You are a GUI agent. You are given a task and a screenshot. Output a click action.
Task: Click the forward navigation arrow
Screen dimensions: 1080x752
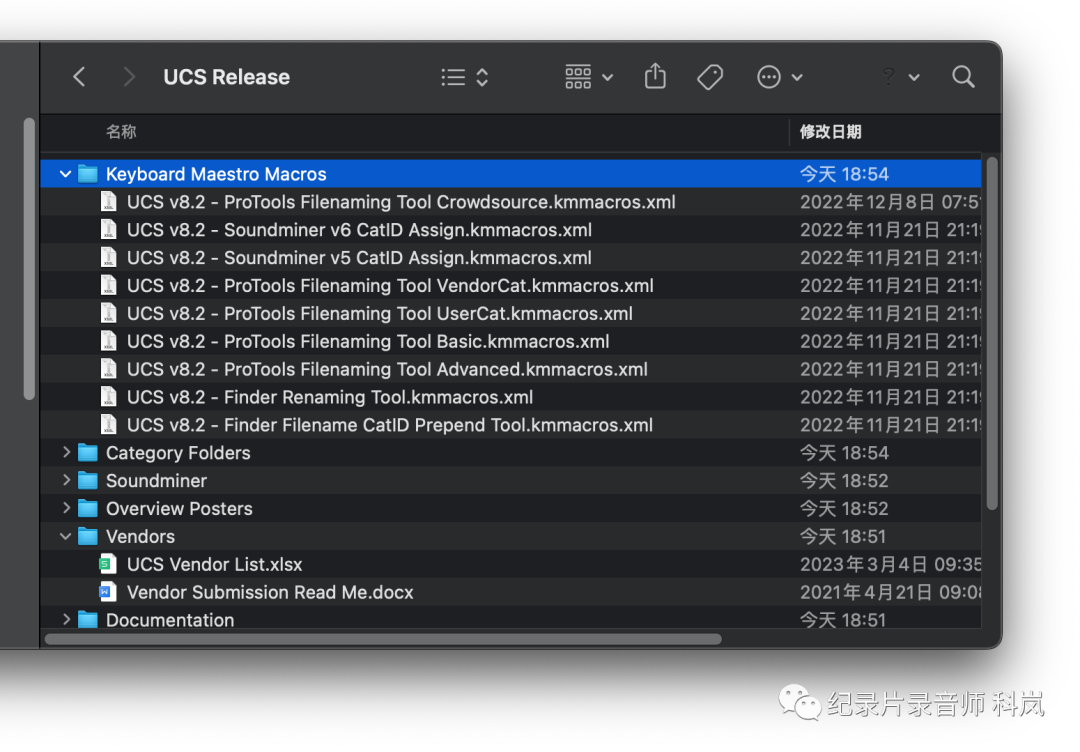(128, 76)
